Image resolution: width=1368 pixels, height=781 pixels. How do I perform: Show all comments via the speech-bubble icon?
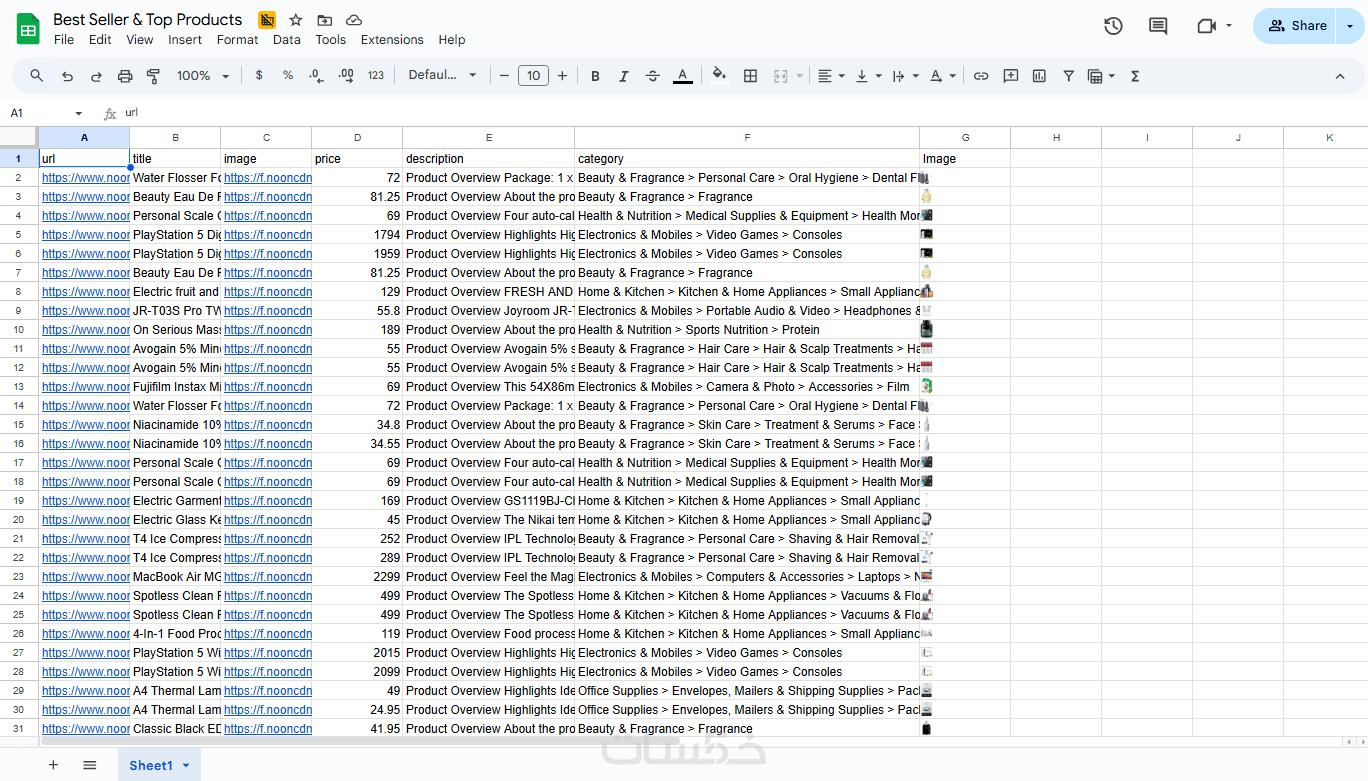[x=1158, y=26]
